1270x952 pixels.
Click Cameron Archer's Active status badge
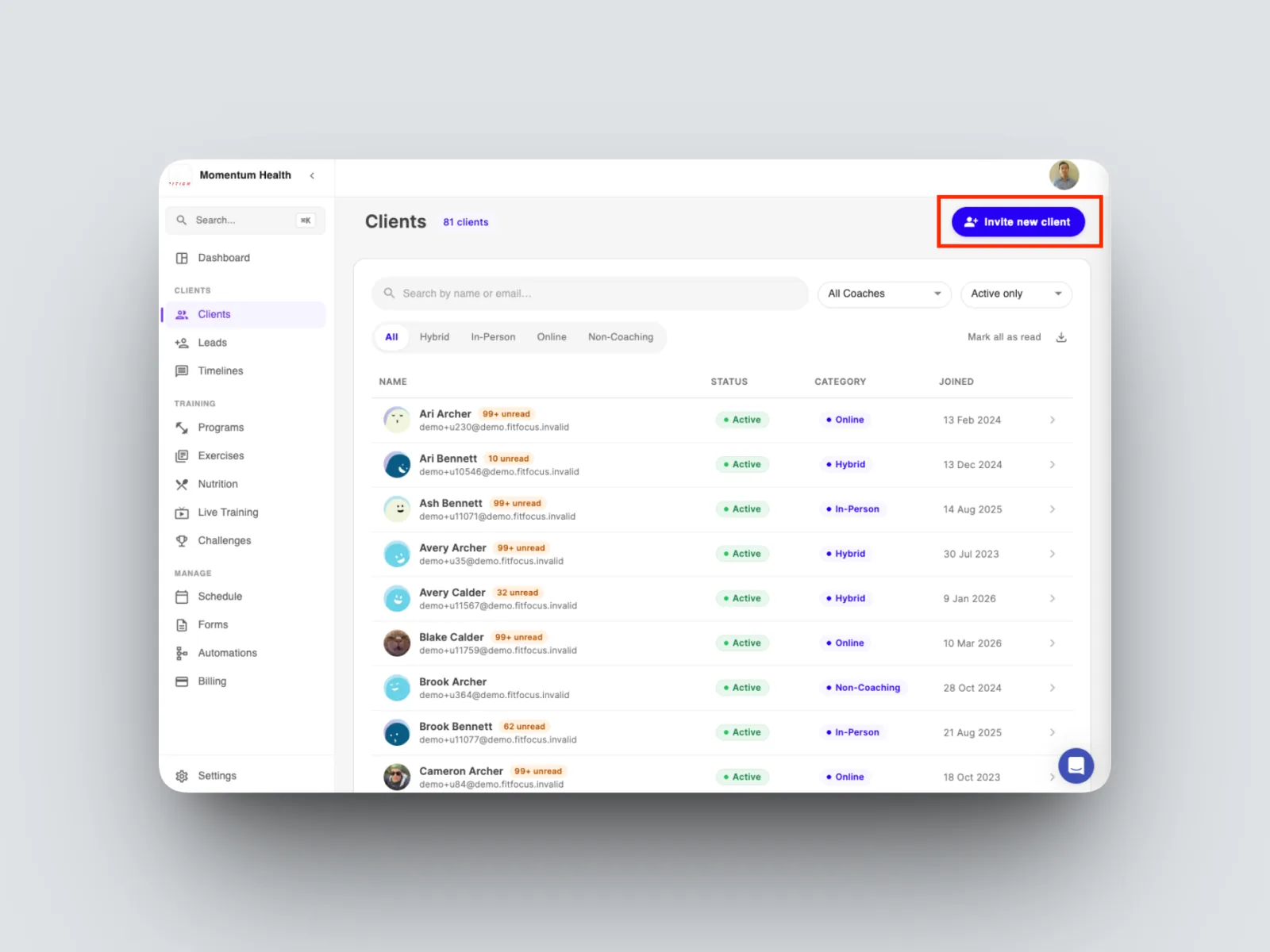tap(742, 777)
